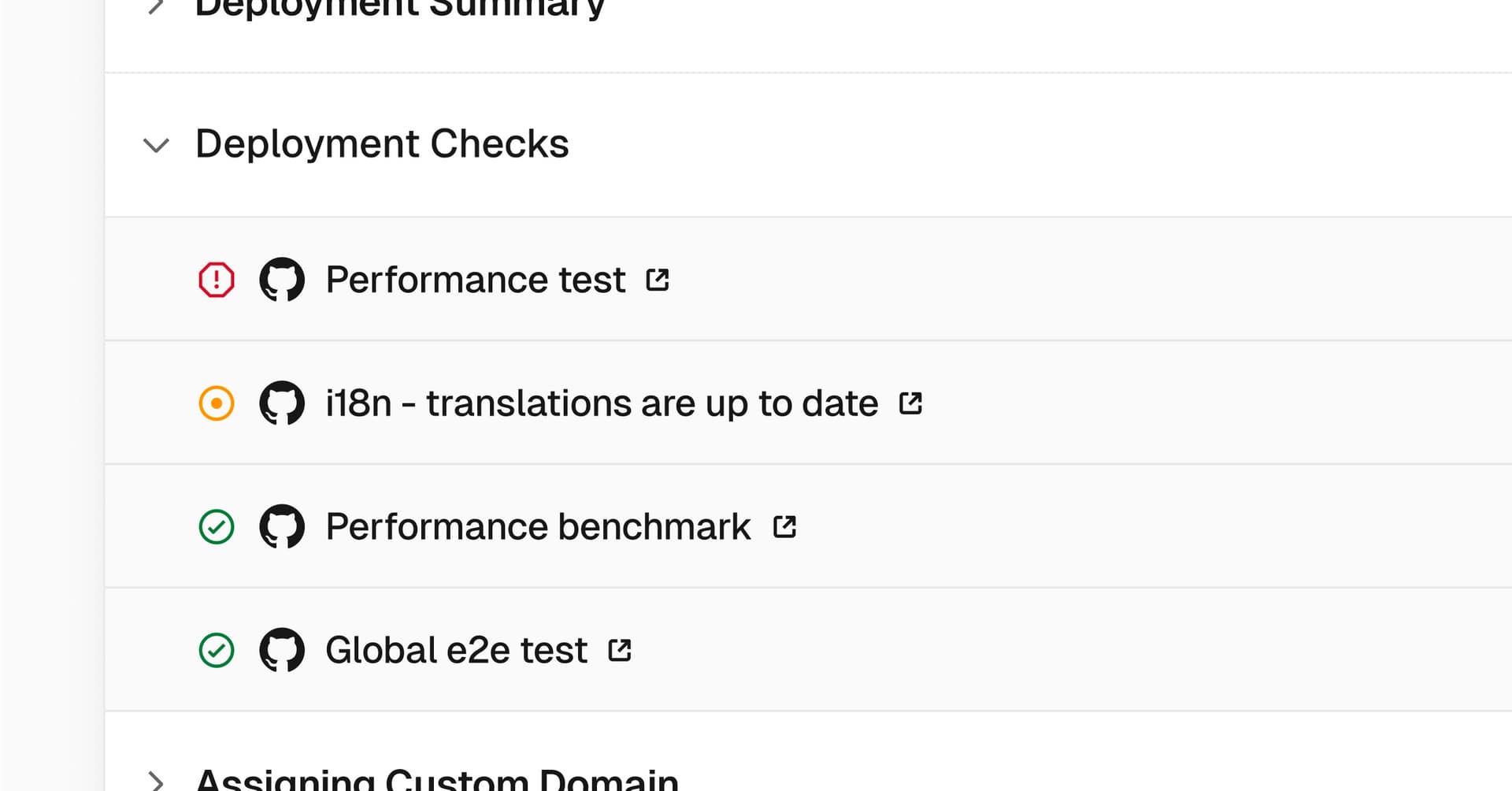
Task: Expand the Assigning Custom Domain chevron
Action: (x=156, y=781)
